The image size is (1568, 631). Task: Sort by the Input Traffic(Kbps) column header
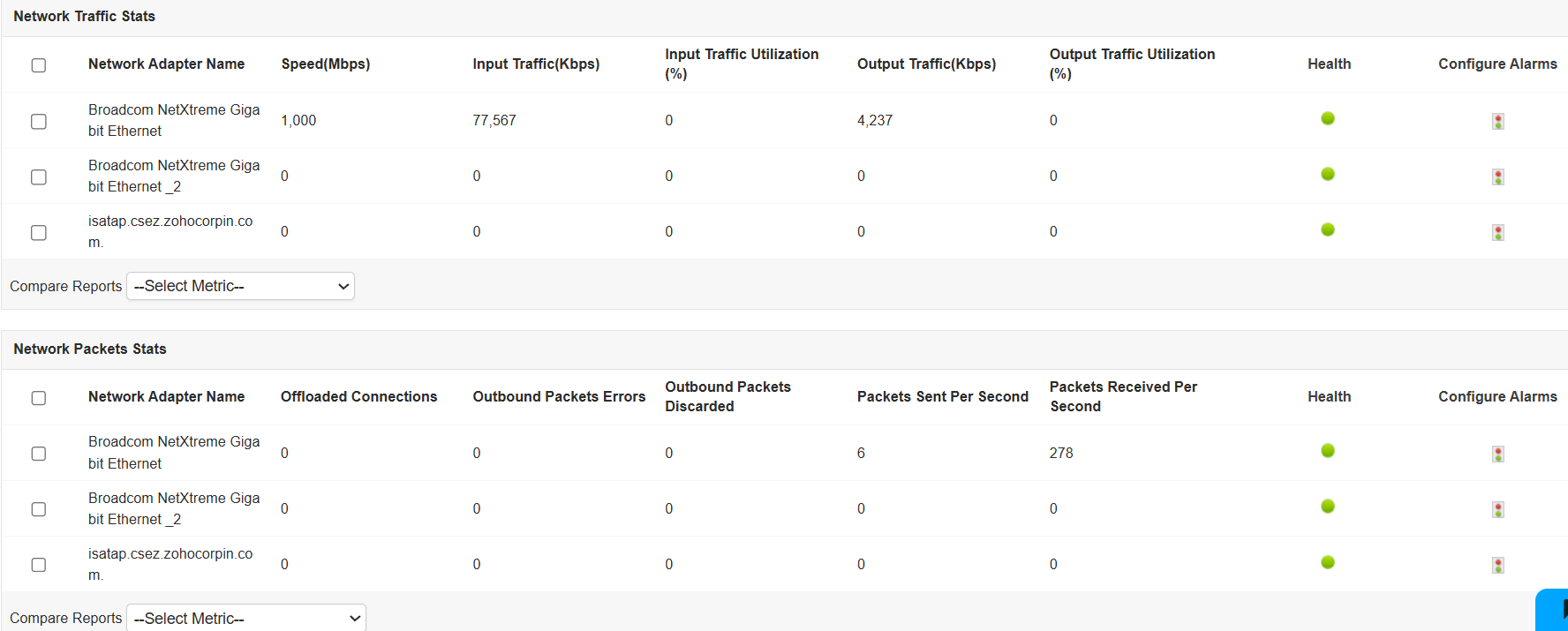coord(536,64)
